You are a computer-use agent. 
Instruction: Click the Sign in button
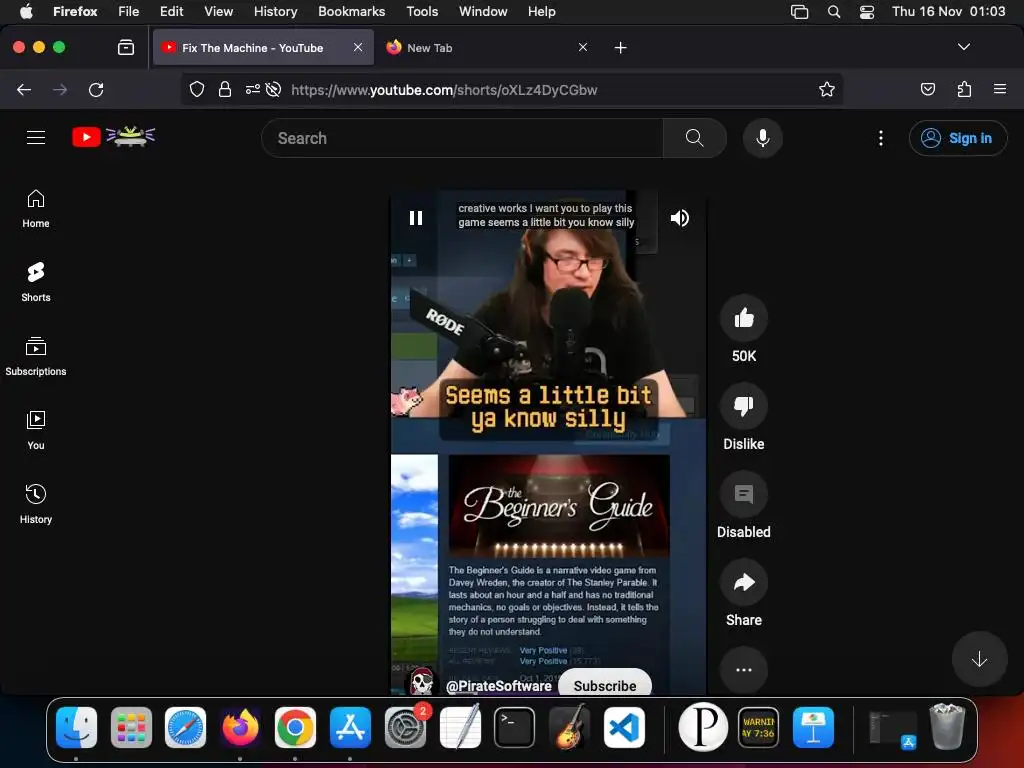957,138
